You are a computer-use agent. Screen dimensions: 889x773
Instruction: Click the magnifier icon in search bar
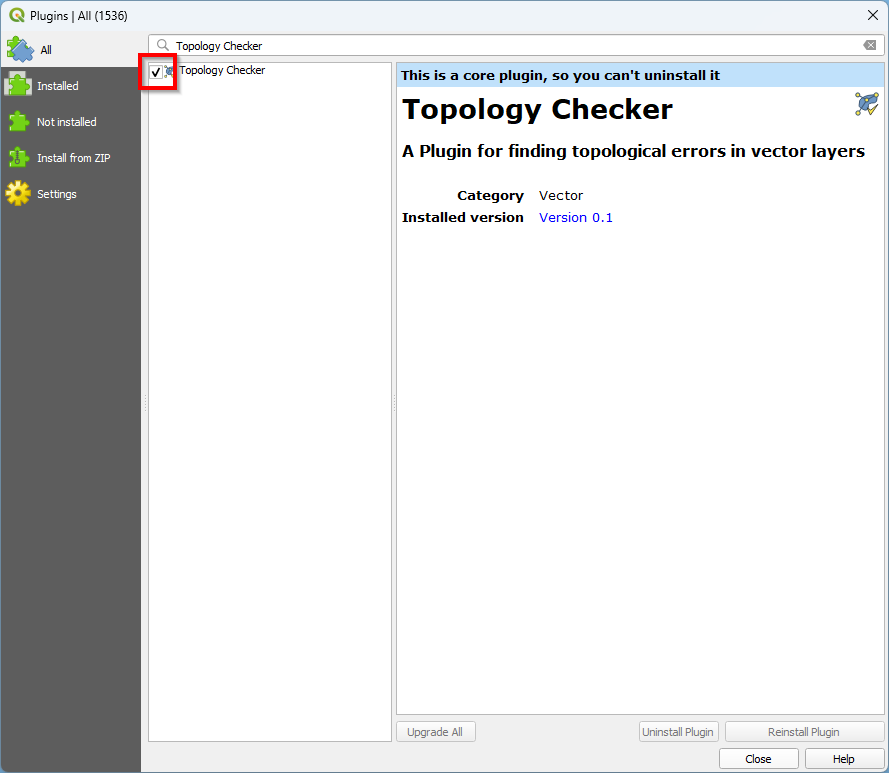[x=163, y=46]
